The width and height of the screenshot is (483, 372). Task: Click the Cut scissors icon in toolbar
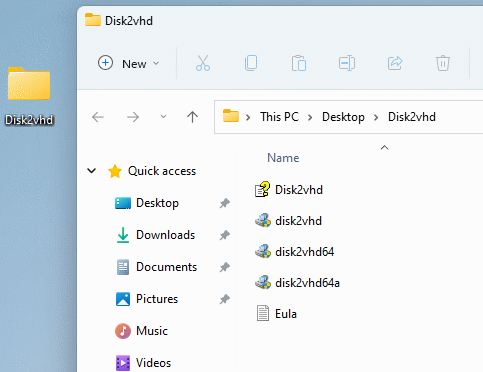coord(203,63)
